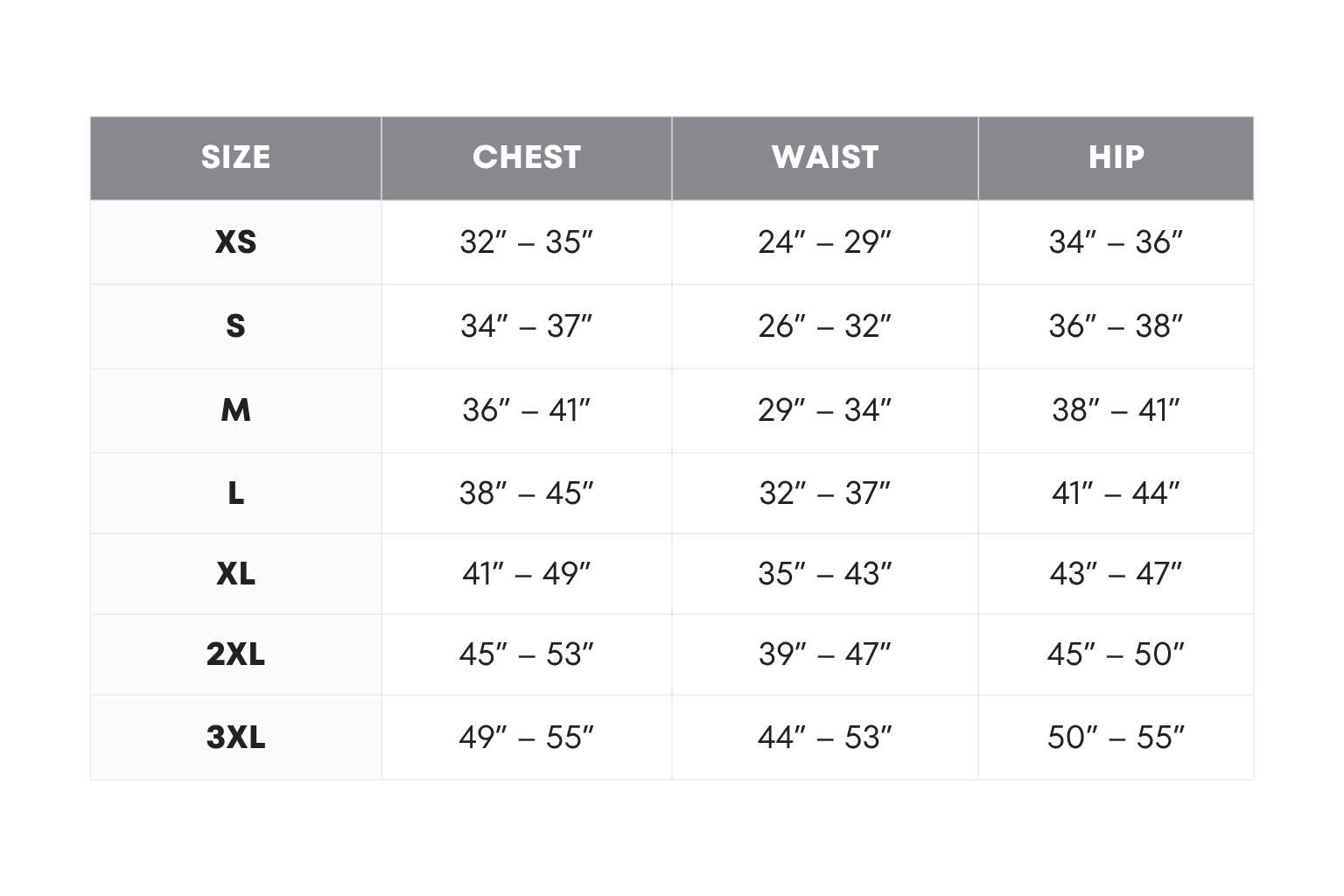Click the CHEST column header

click(526, 157)
